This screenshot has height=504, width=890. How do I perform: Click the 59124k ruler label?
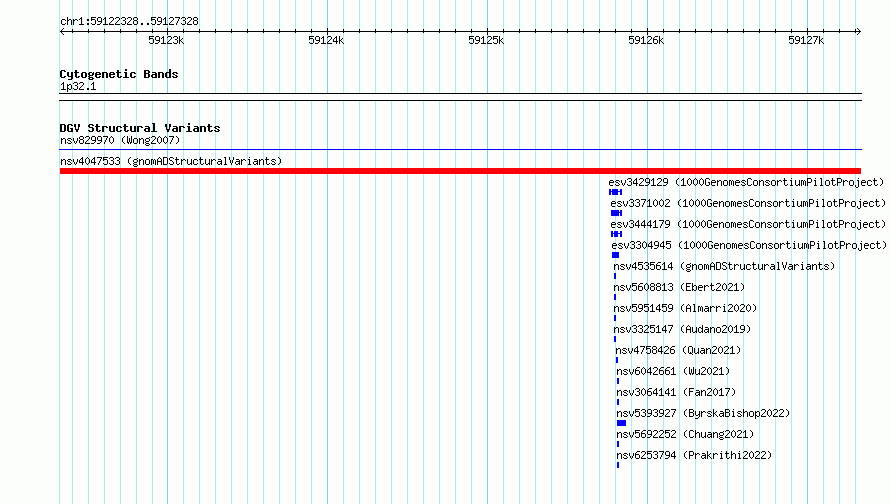(326, 40)
